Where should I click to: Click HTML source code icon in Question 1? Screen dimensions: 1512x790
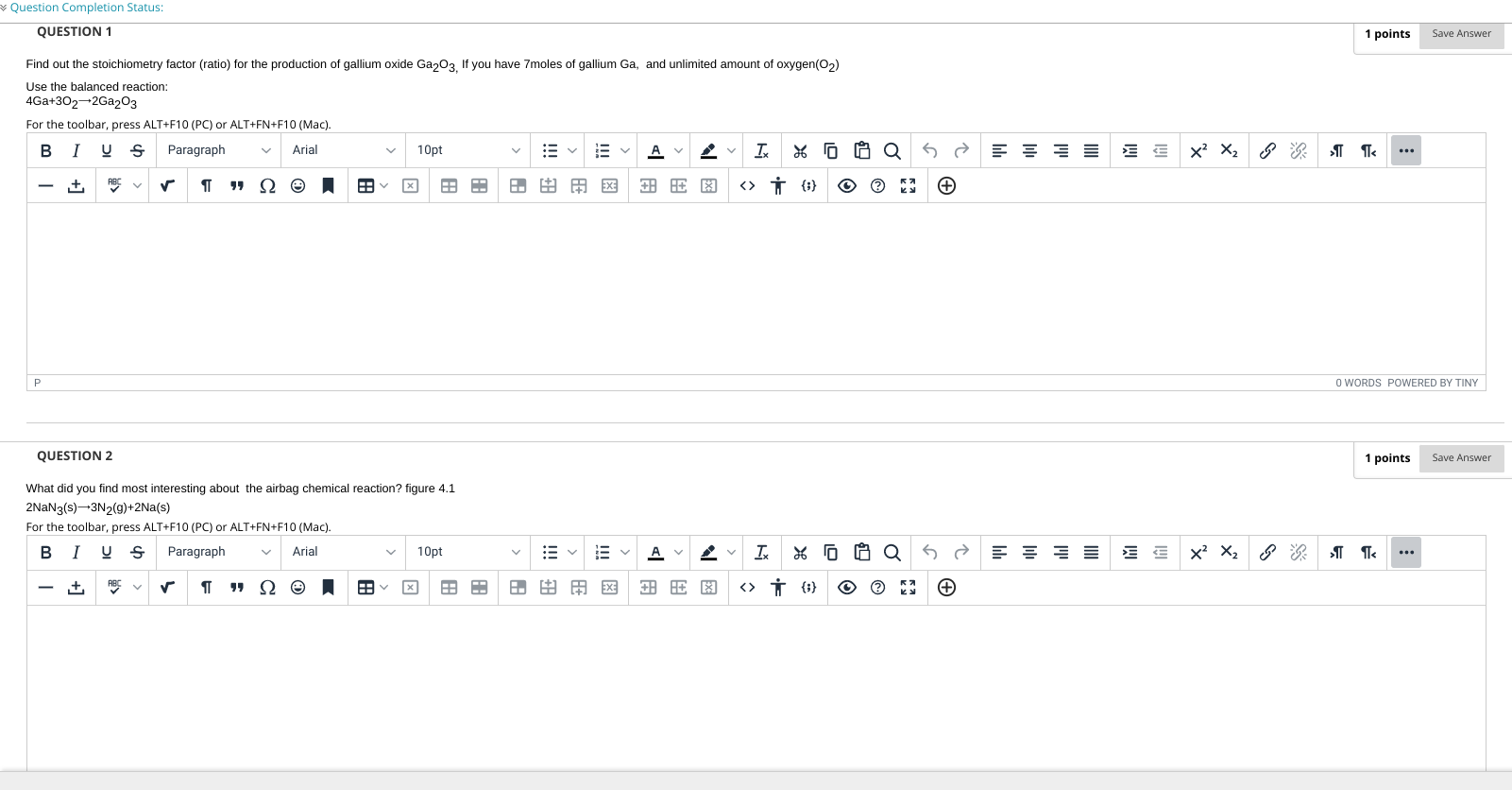tap(747, 186)
